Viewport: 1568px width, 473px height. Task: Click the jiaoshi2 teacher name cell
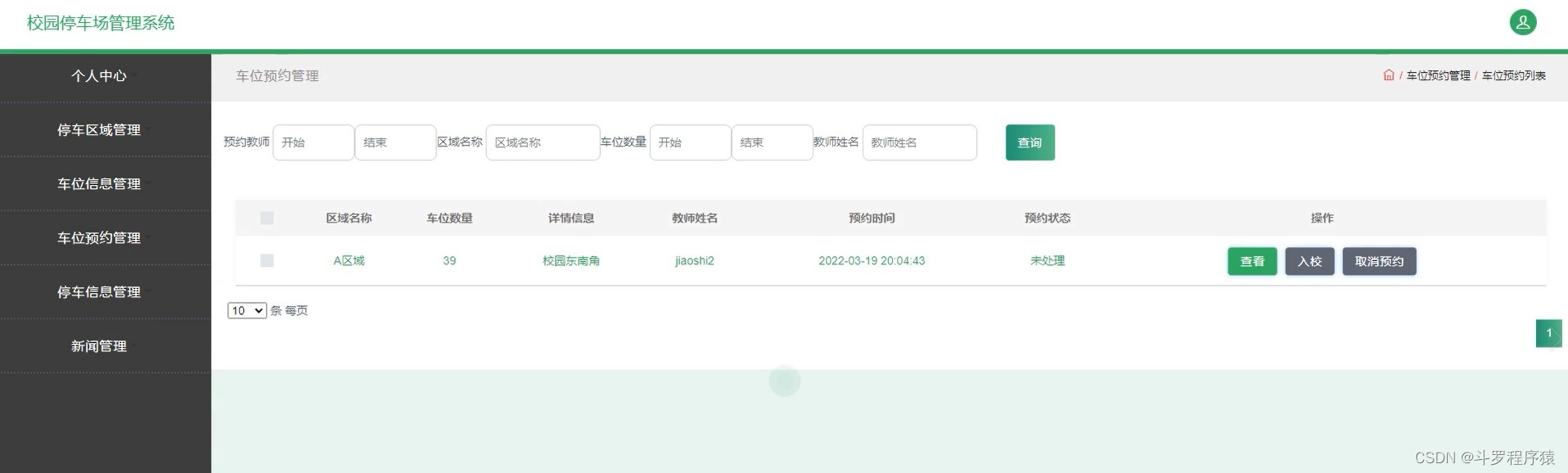(x=695, y=260)
